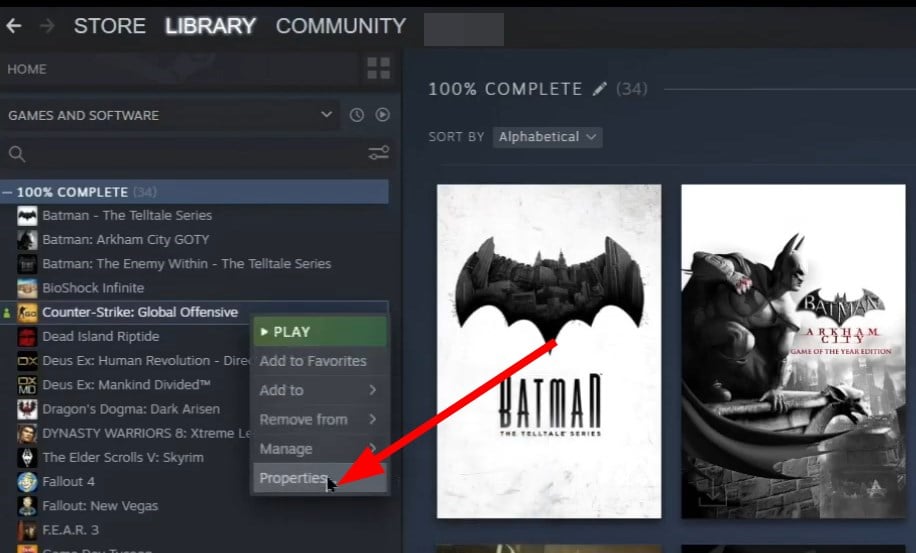Image resolution: width=916 pixels, height=553 pixels.
Task: Click BioShock Infinite list icon
Action: coord(27,288)
